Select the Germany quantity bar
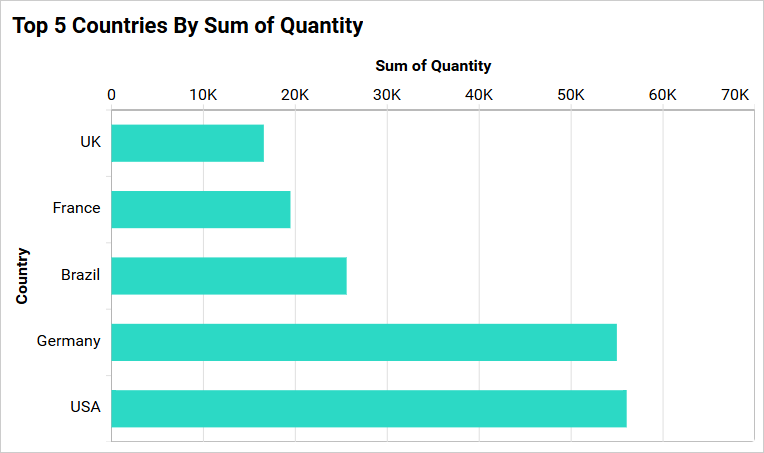764x453 pixels. click(364, 342)
